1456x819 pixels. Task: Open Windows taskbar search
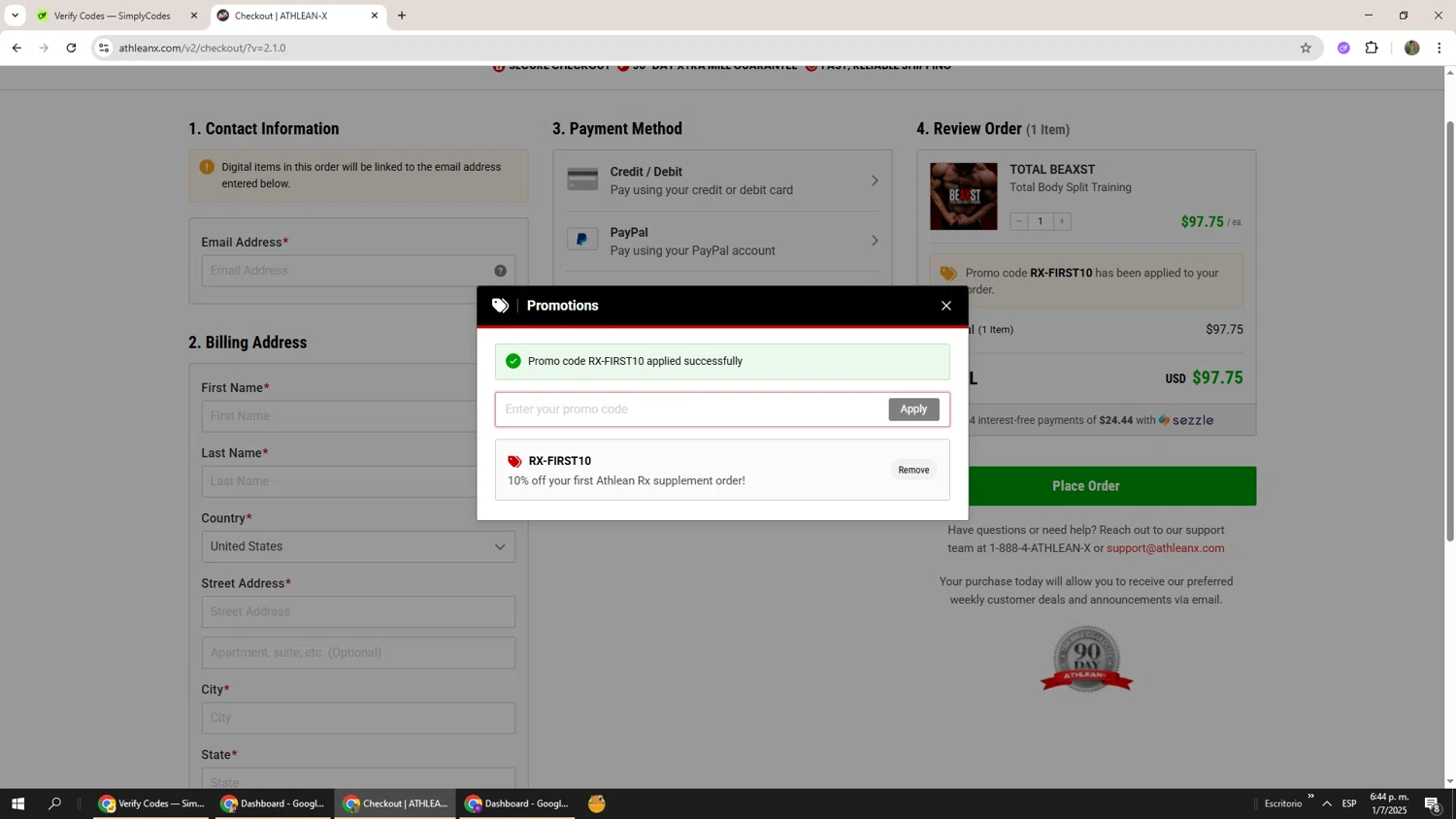[54, 803]
